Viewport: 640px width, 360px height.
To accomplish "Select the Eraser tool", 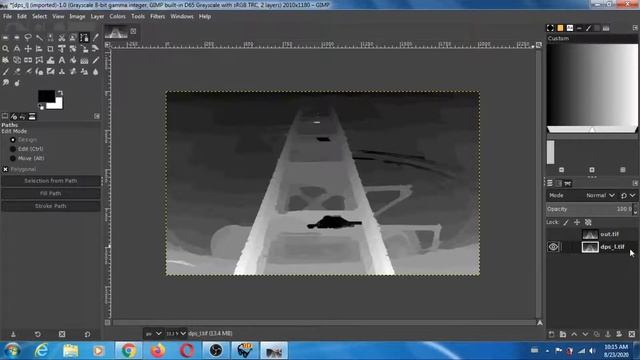I will coord(17,72).
